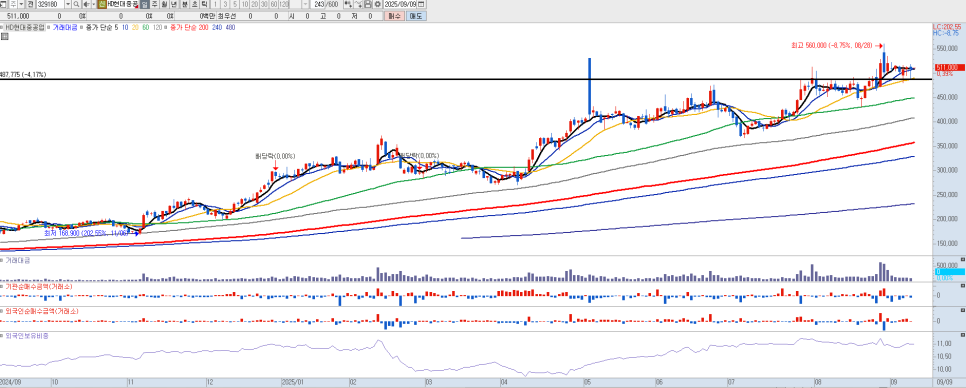The image size is (966, 388).
Task: Select blue moving average 10 legend
Action: (125, 28)
